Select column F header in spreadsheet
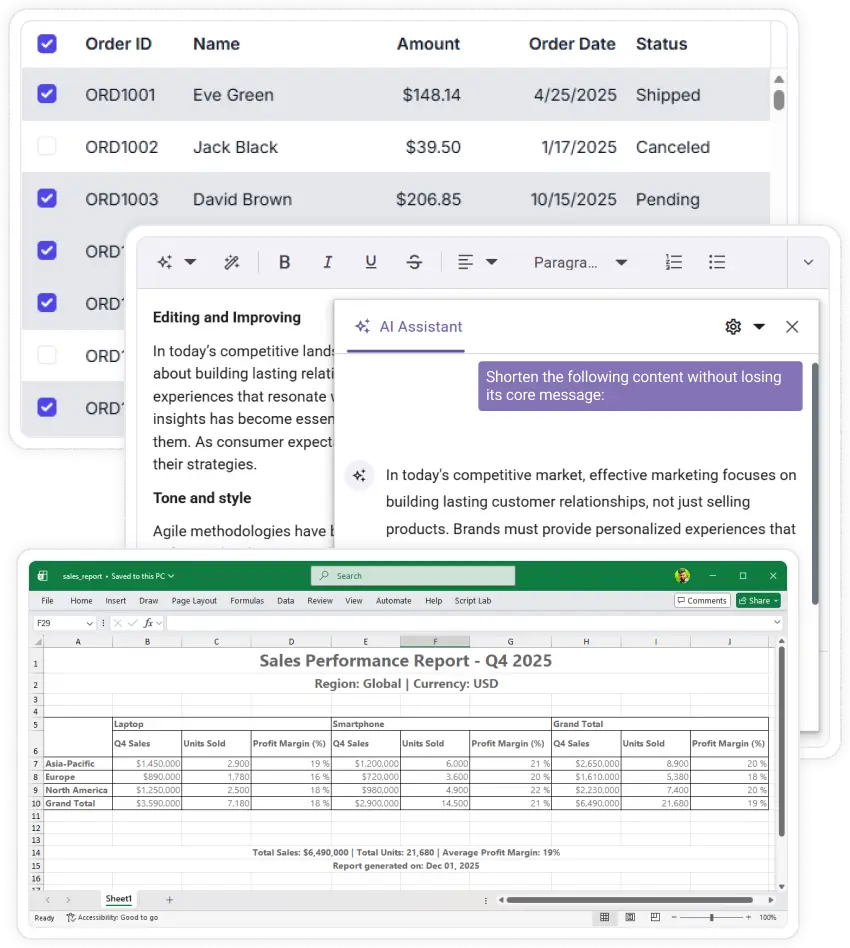The height and width of the screenshot is (948, 850). point(435,641)
